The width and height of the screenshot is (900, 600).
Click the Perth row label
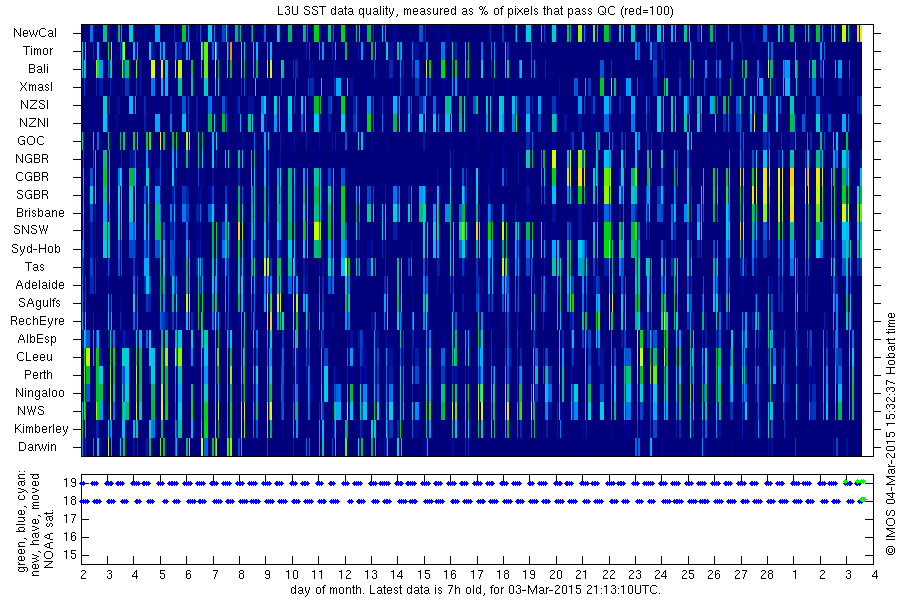click(x=38, y=375)
